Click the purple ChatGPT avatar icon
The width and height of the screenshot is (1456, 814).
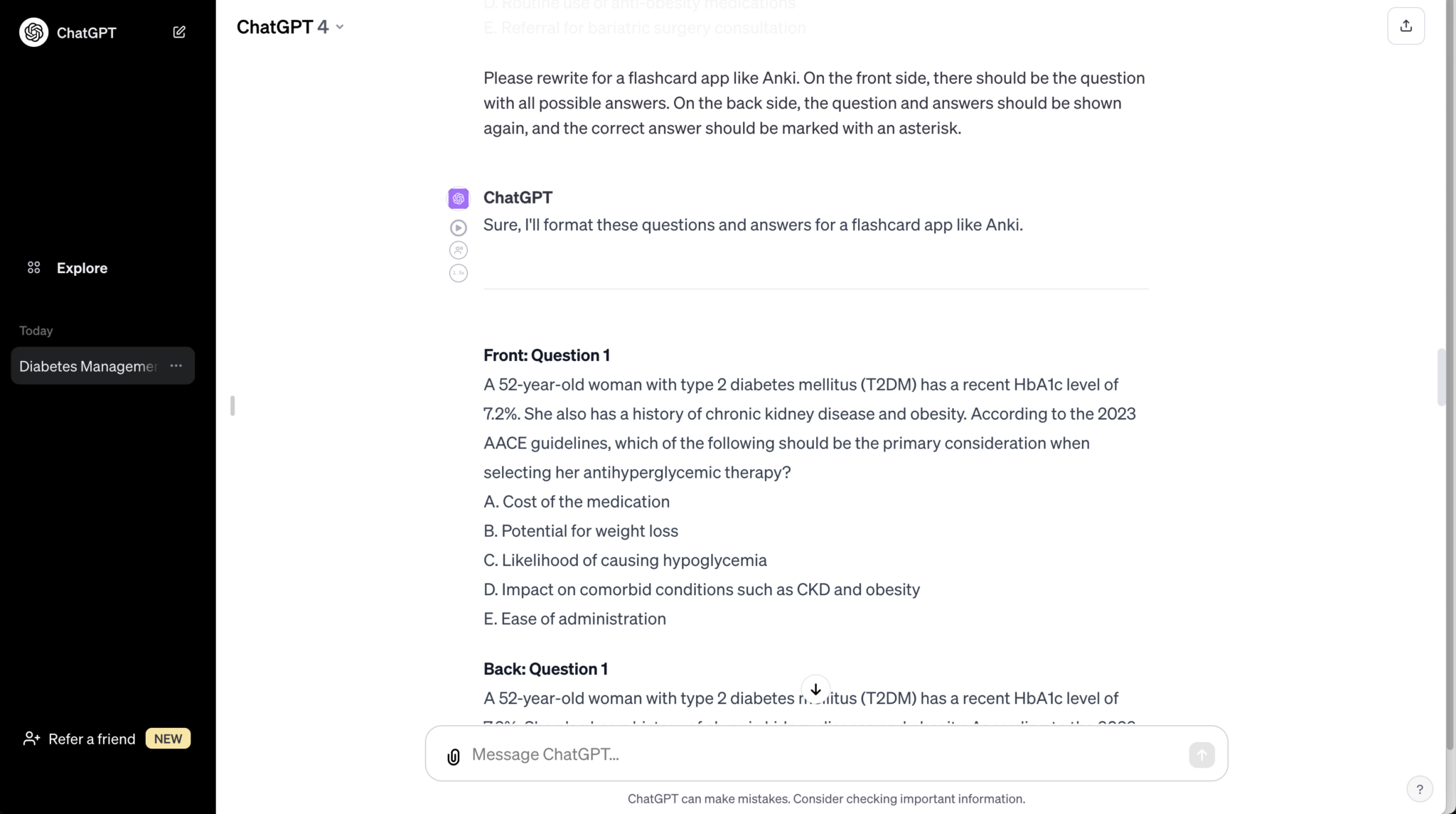point(459,198)
